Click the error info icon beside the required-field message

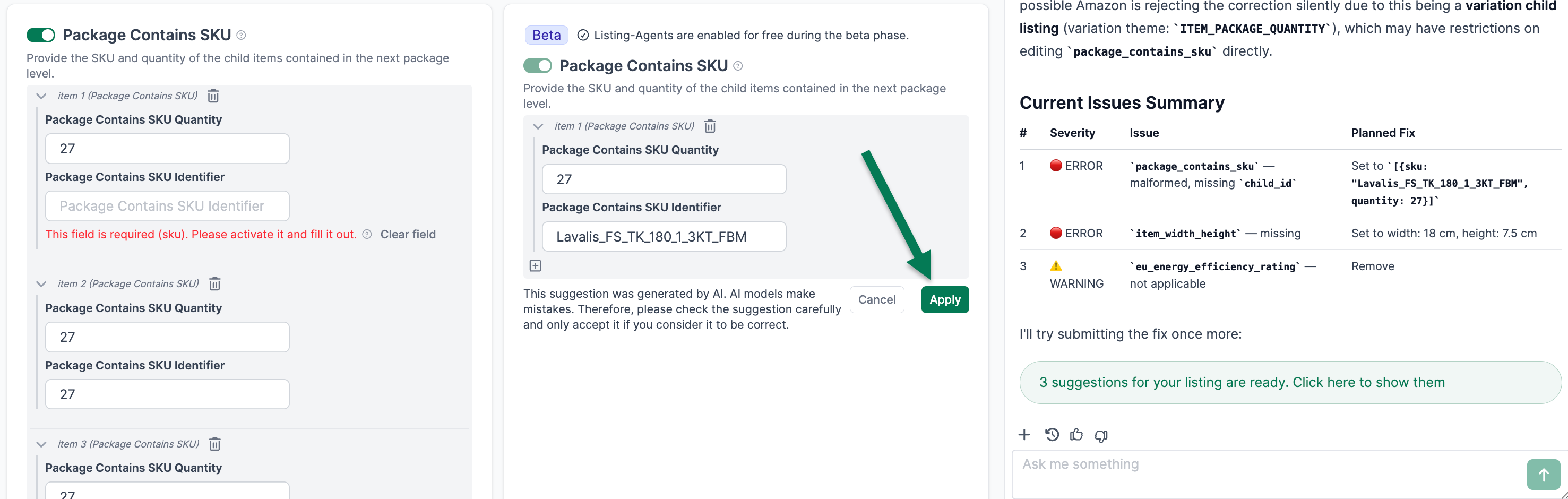coord(367,234)
